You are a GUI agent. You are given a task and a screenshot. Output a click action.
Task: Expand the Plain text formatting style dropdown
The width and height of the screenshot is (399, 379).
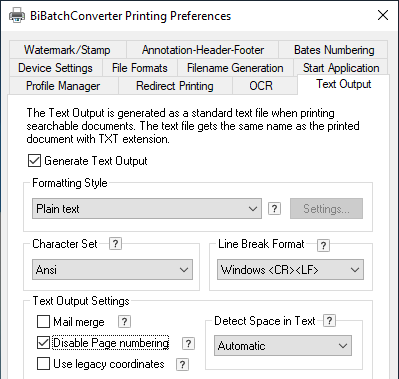click(x=147, y=209)
